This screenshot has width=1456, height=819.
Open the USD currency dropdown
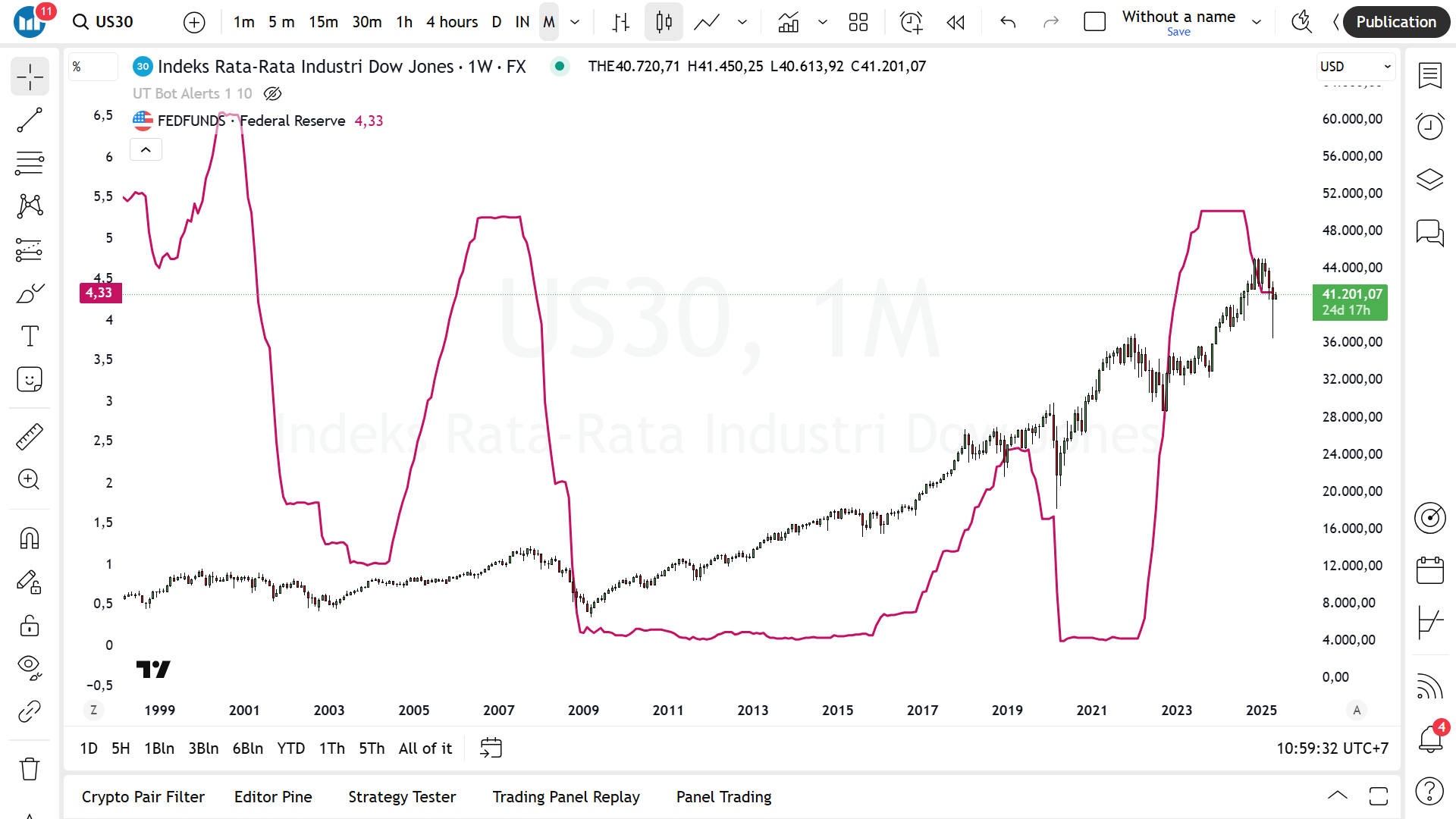[x=1355, y=66]
